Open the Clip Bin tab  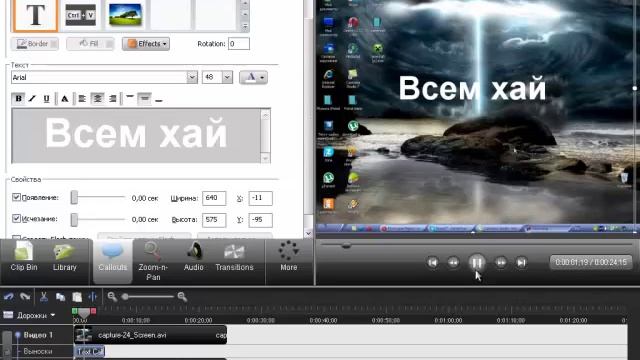24,257
